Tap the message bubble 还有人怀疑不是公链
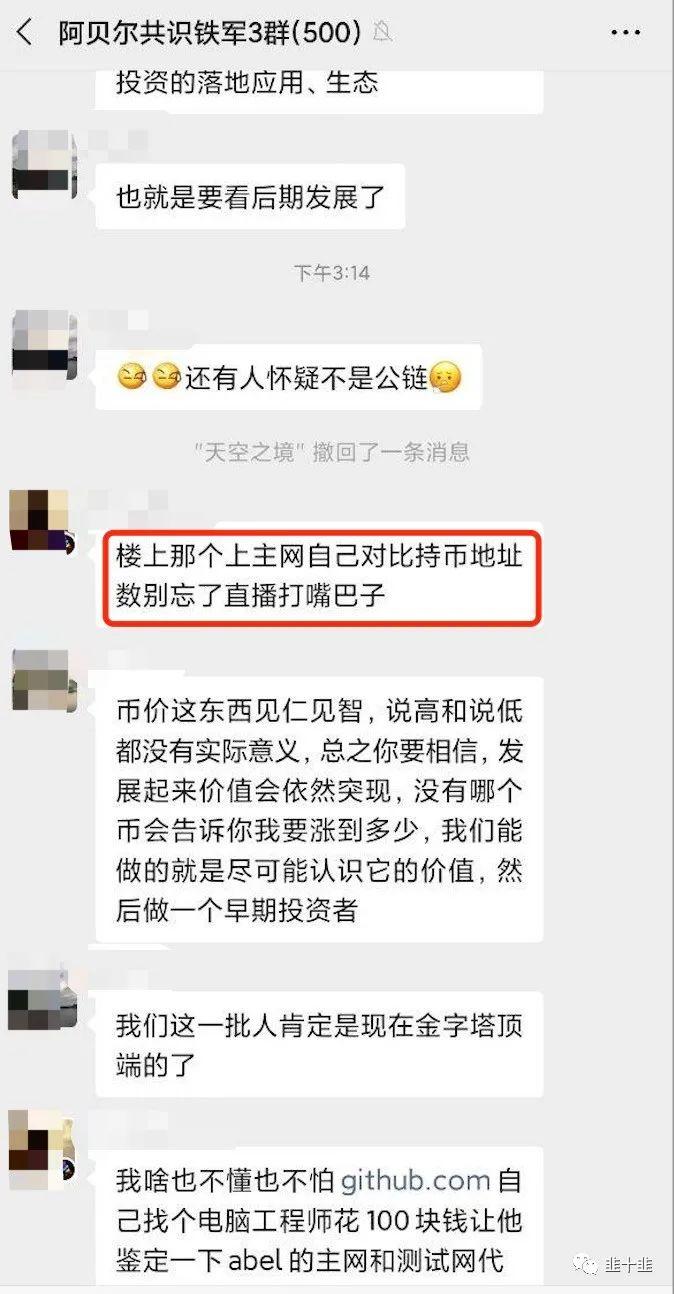674x1294 pixels. 288,377
